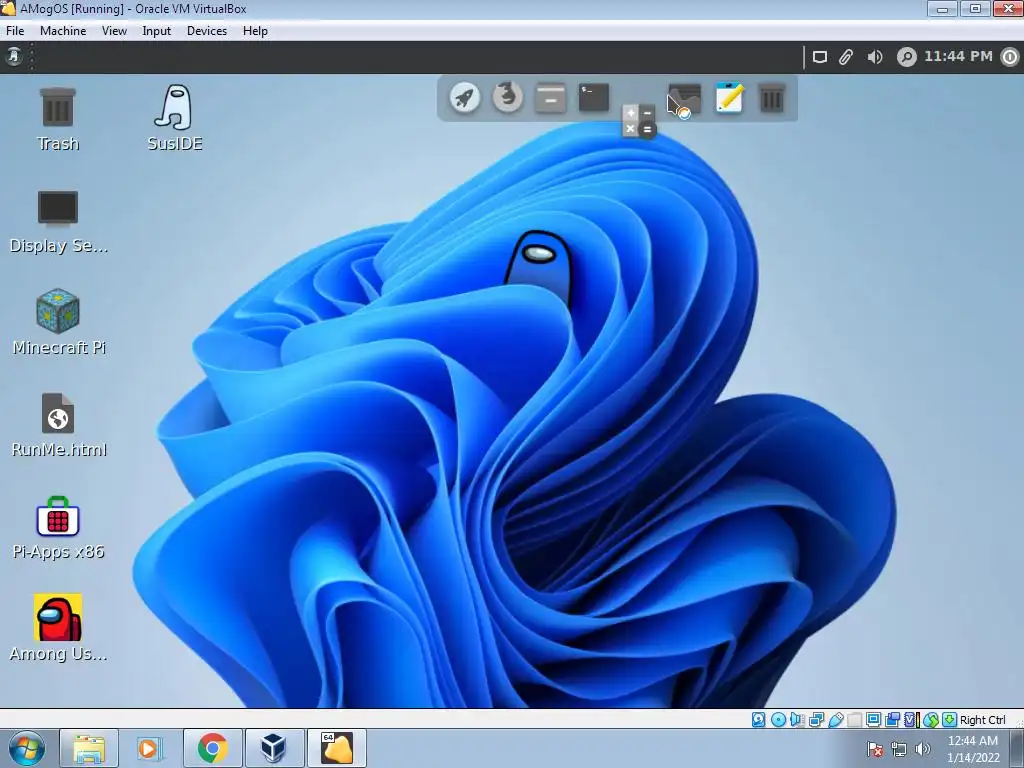Click the VirtualBox audio status icon
1024x768 pixels.
(797, 720)
